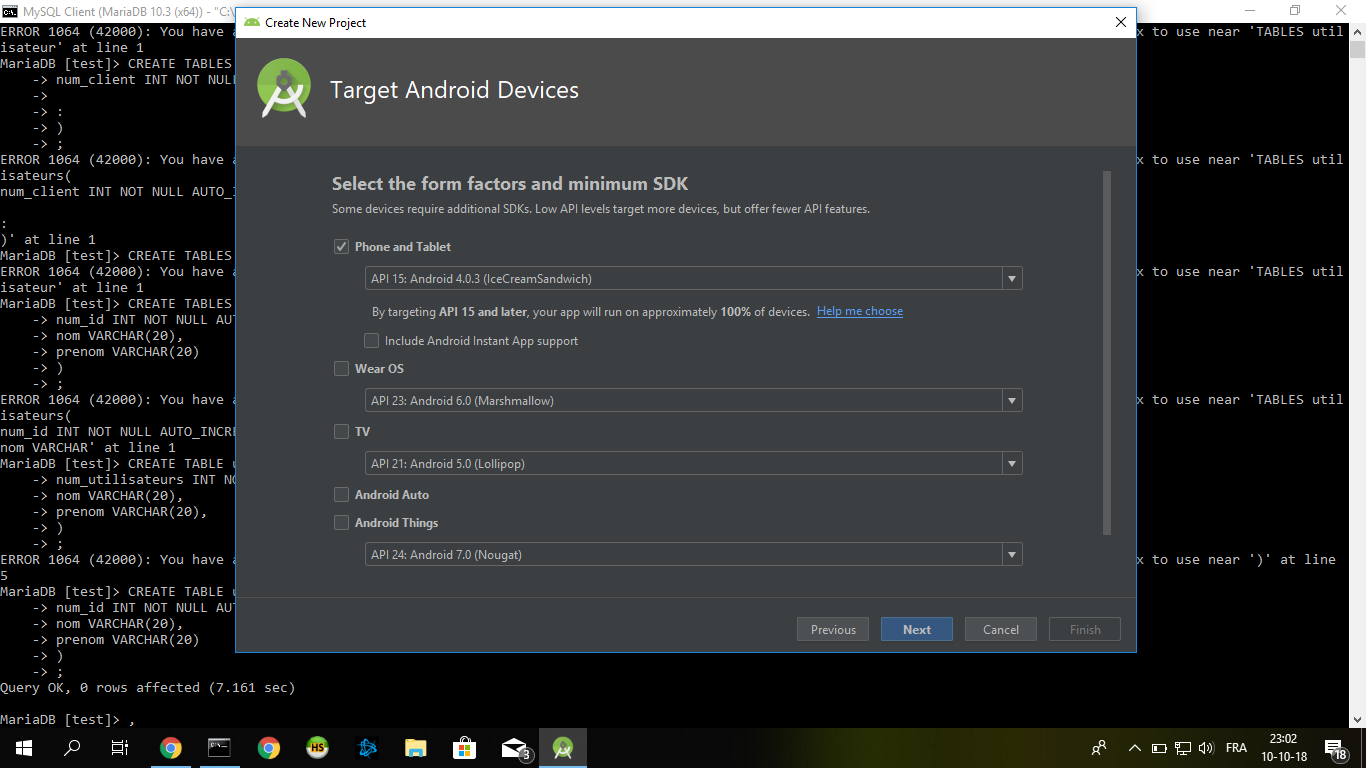
Task: Open Microsoft Store from the taskbar
Action: coord(464,748)
